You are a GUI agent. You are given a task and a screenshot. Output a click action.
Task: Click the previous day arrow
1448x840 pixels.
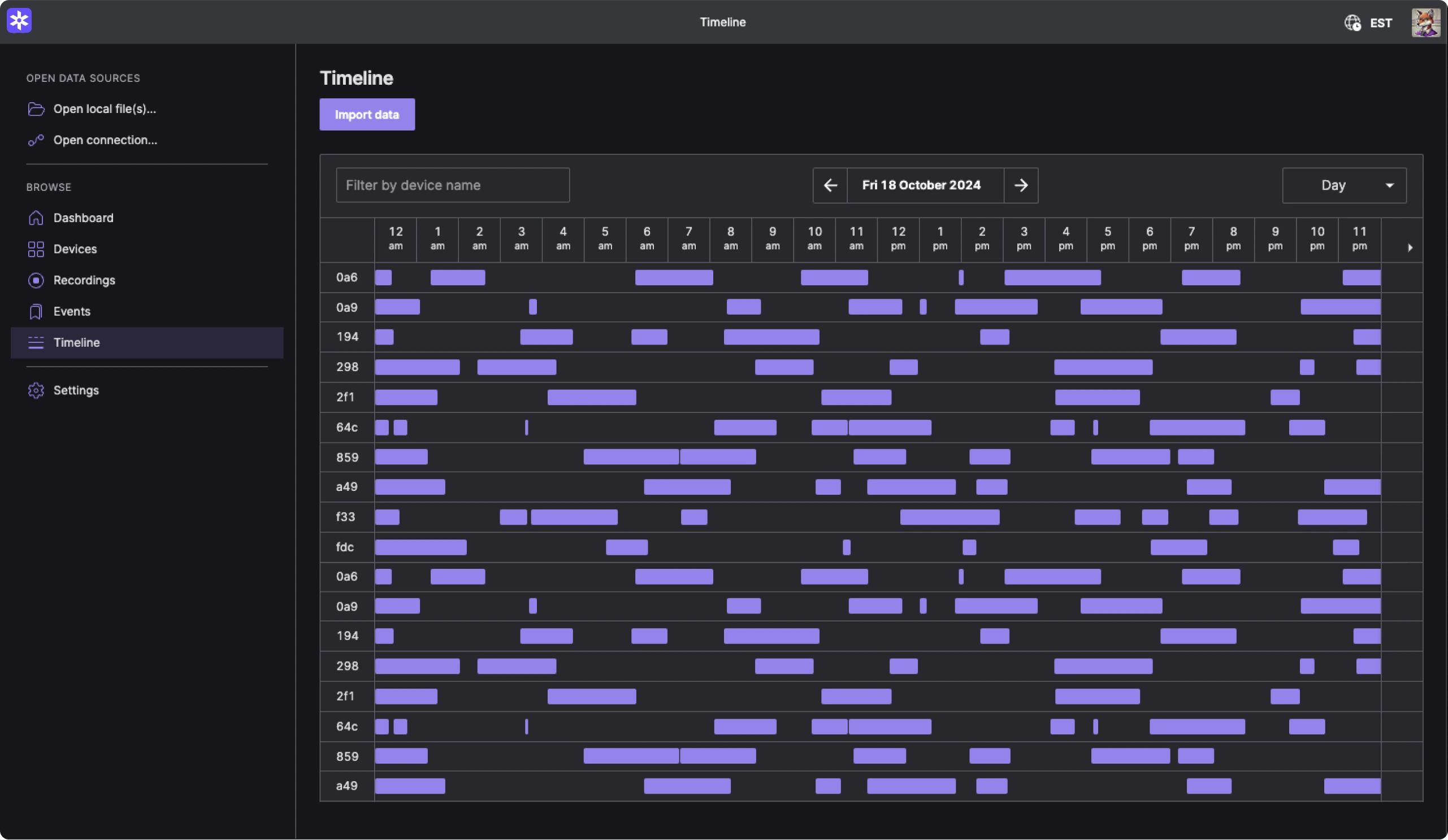pos(830,185)
